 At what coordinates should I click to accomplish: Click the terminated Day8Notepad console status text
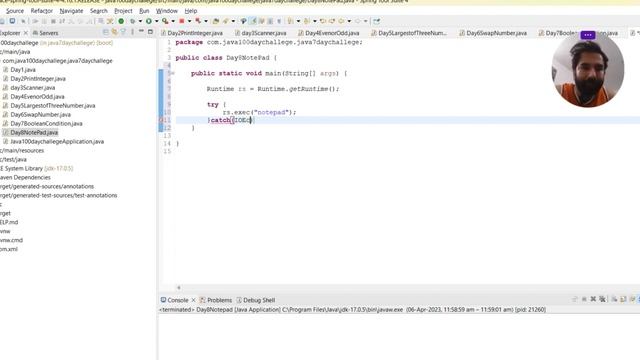coord(352,310)
